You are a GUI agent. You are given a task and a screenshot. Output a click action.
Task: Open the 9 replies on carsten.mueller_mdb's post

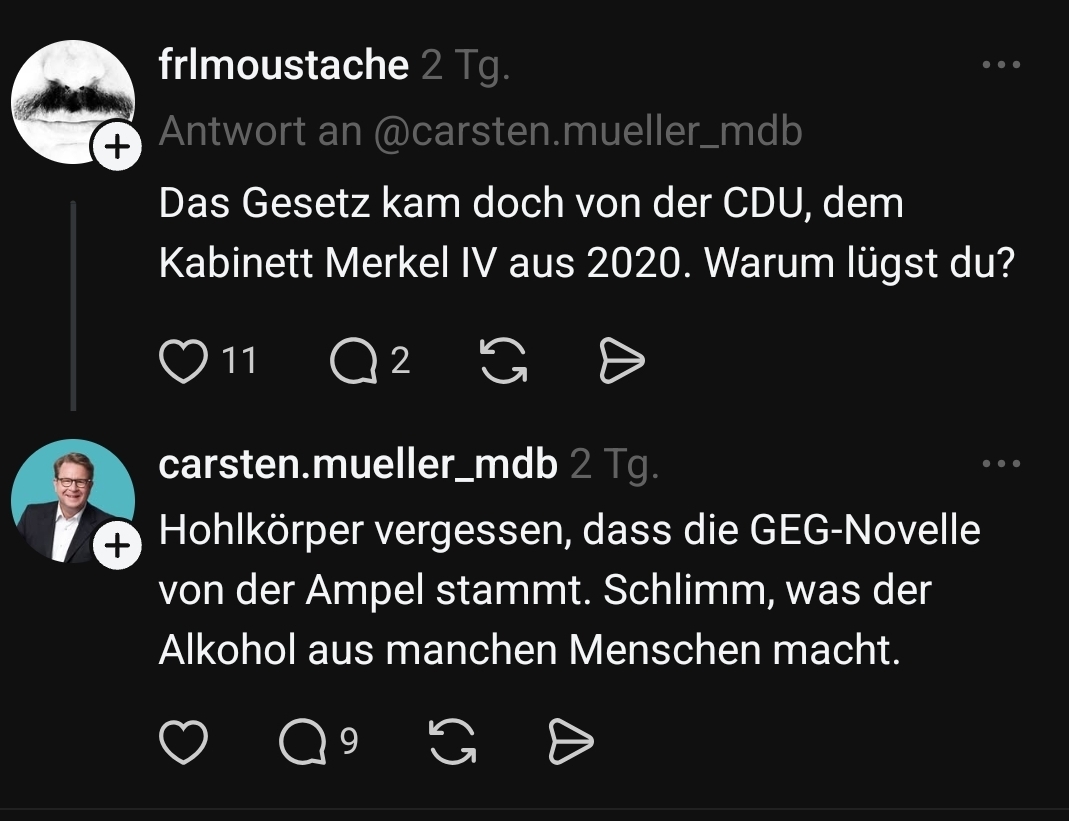(303, 742)
